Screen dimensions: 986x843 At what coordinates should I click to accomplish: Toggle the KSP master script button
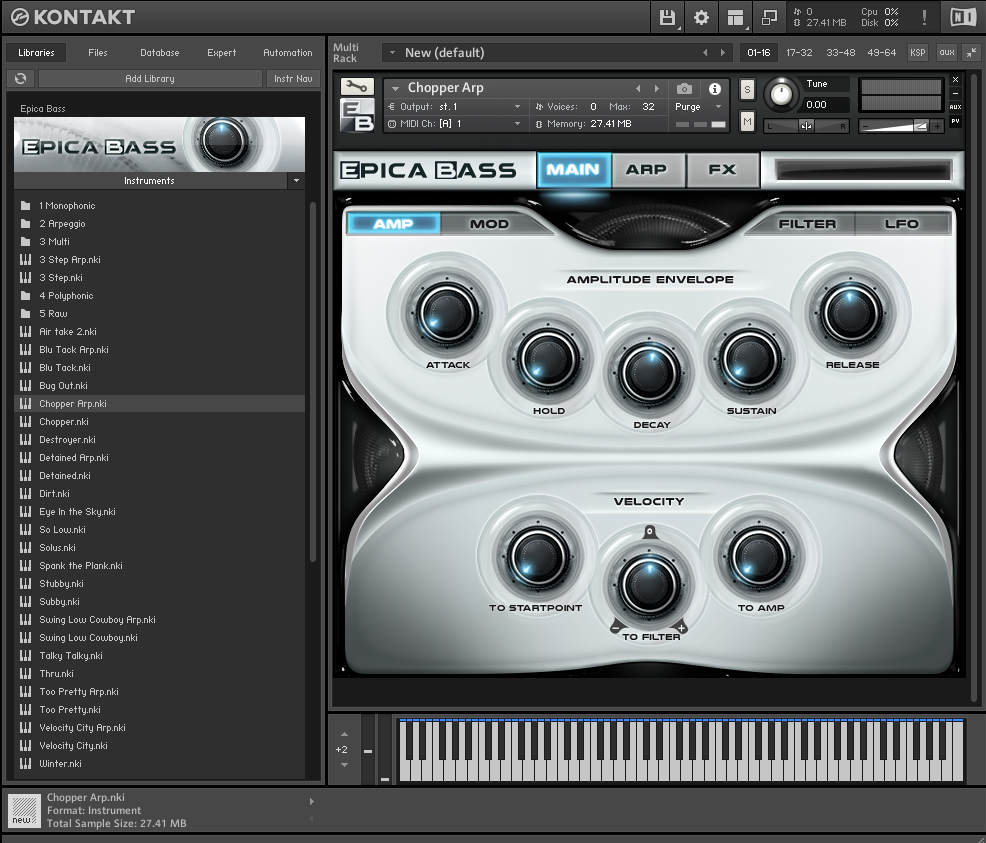(x=917, y=53)
